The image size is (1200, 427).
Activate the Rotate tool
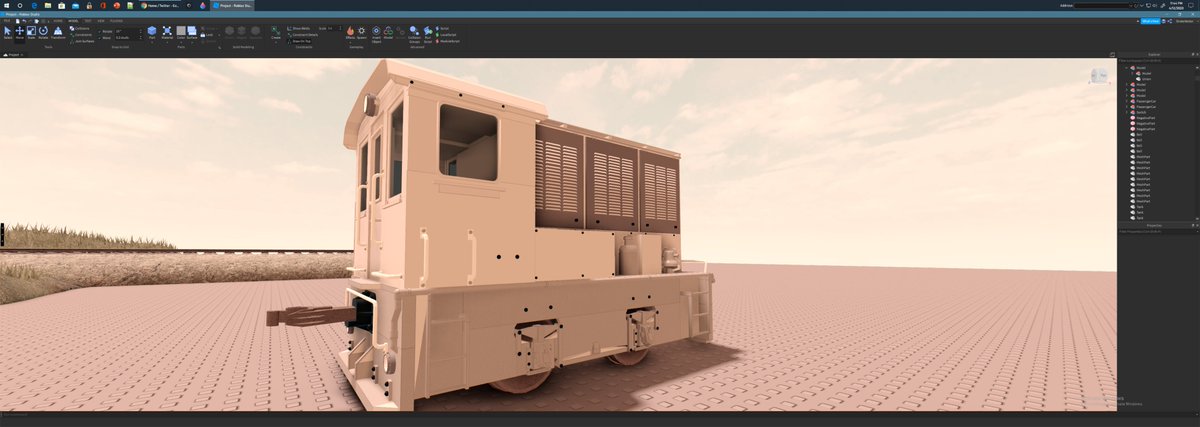click(43, 33)
